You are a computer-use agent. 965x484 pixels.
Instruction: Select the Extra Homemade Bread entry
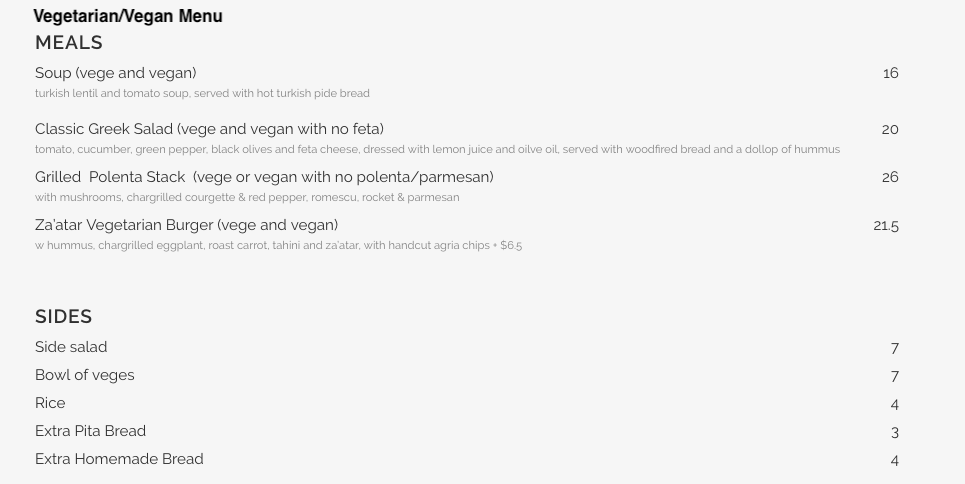coord(119,459)
